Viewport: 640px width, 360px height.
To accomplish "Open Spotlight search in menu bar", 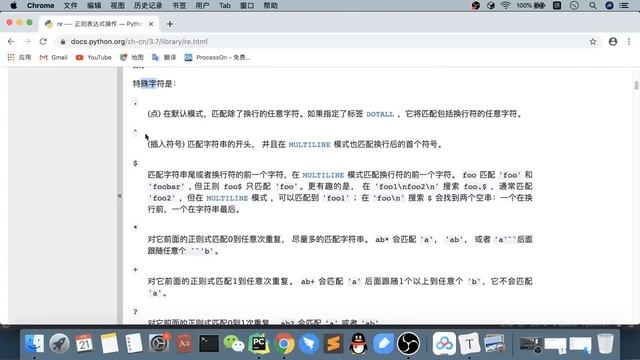I will click(x=593, y=6).
